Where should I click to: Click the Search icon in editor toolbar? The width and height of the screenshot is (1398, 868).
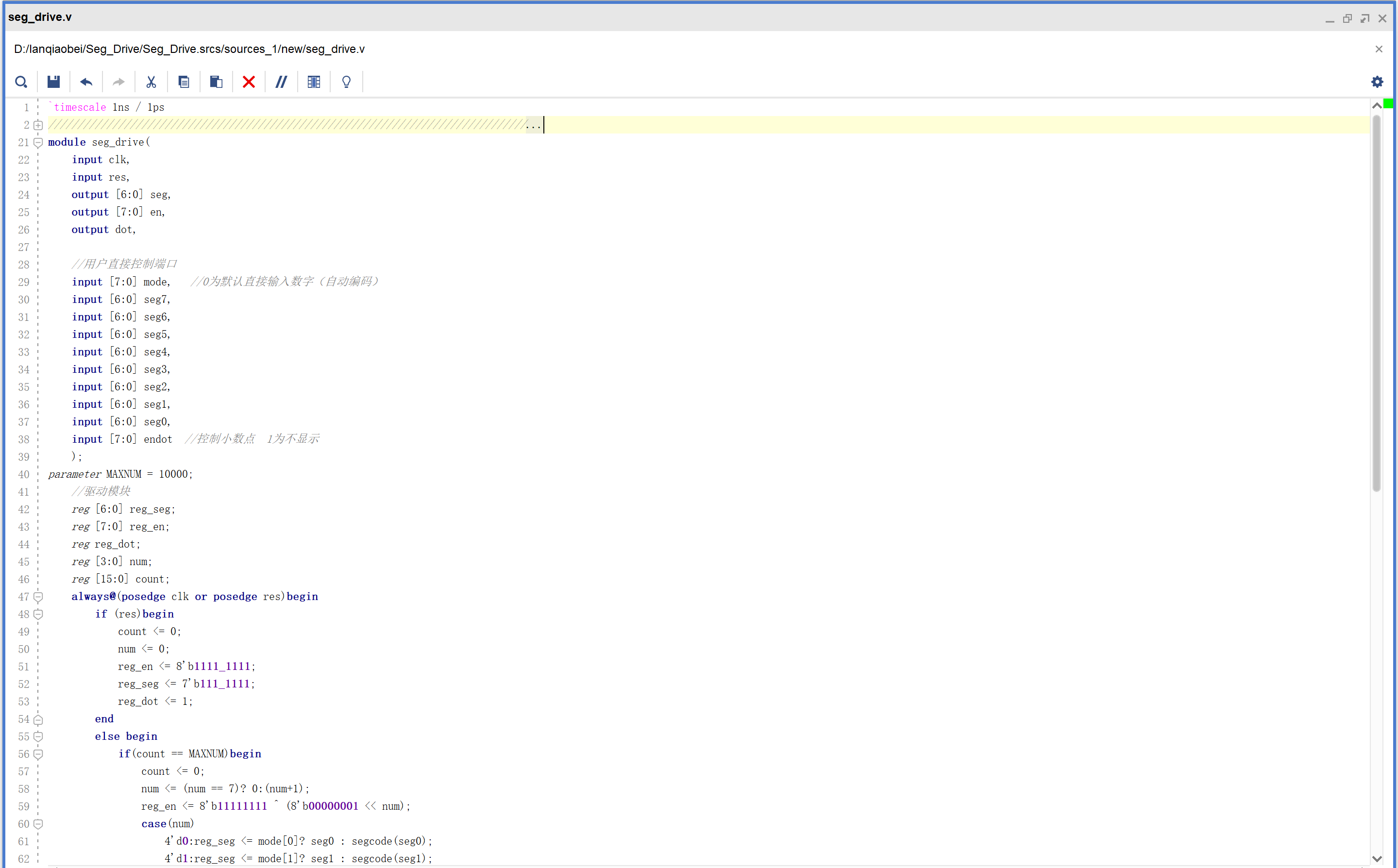tap(21, 82)
